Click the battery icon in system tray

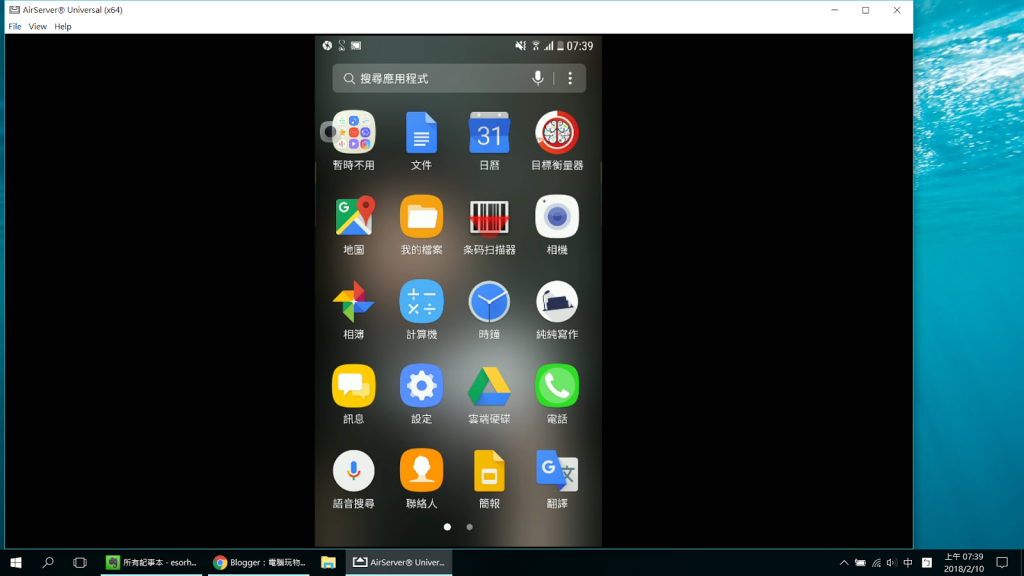(860, 562)
